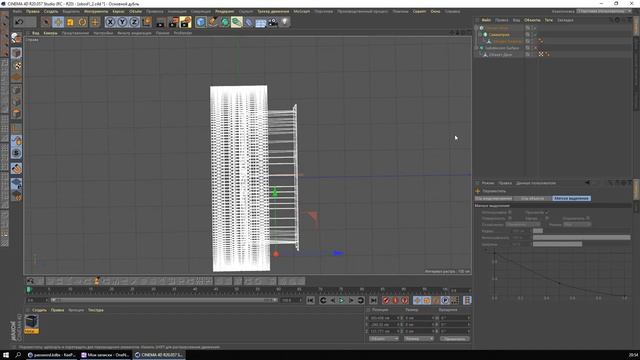
Task: Select the Subdivision Surface object
Action: (502, 48)
